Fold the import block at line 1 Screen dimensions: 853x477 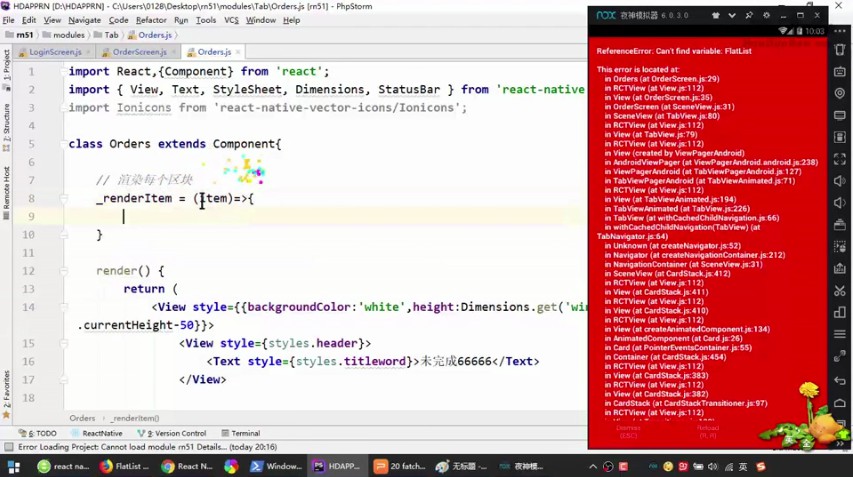point(64,71)
